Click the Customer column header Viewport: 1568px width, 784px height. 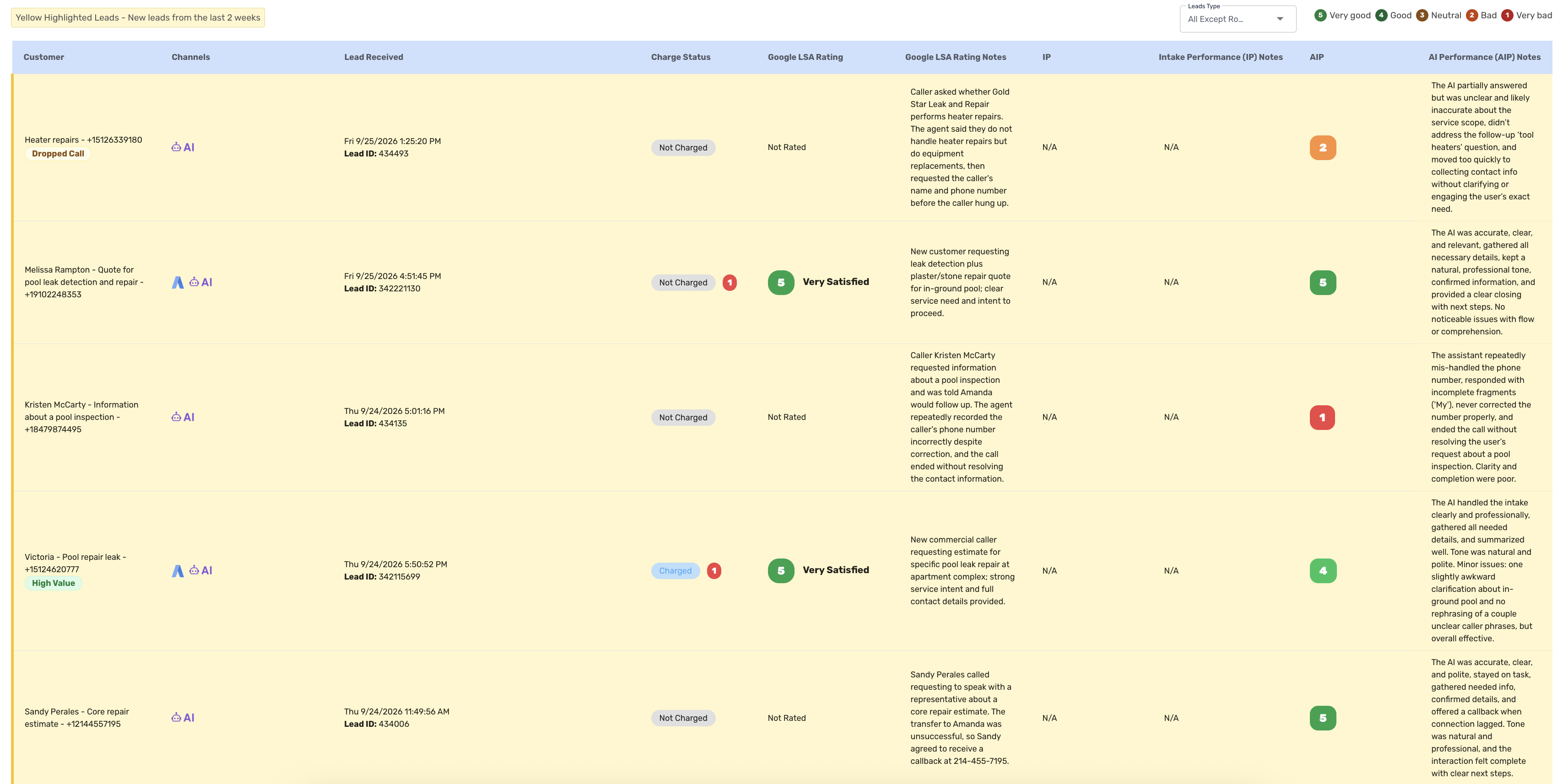click(44, 57)
